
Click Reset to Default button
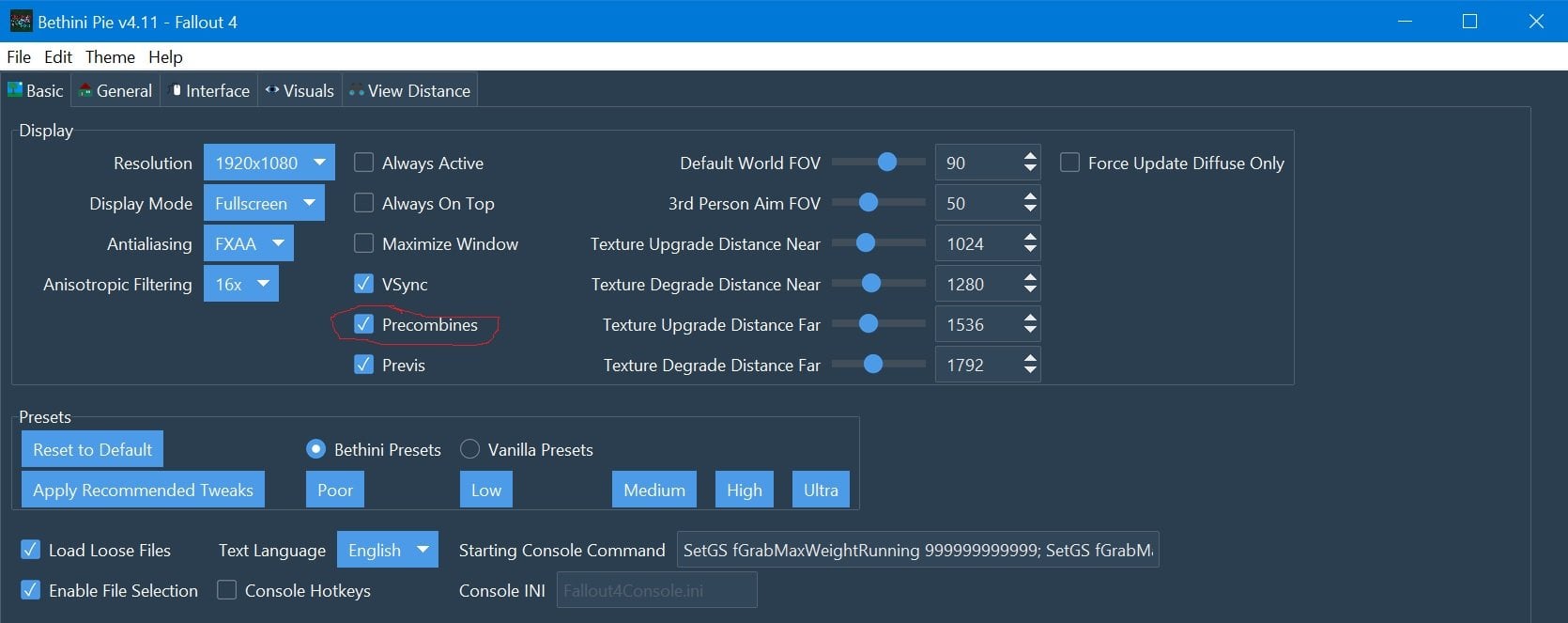(93, 449)
